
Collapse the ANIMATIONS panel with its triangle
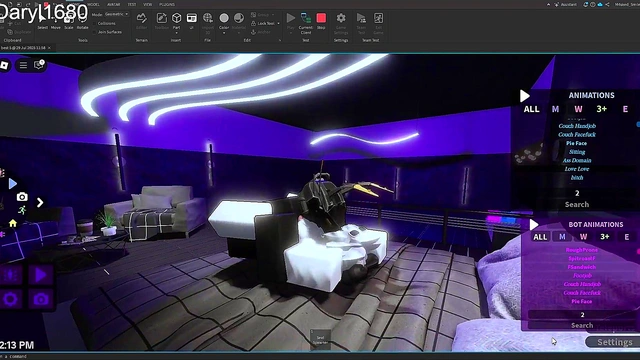coord(524,96)
